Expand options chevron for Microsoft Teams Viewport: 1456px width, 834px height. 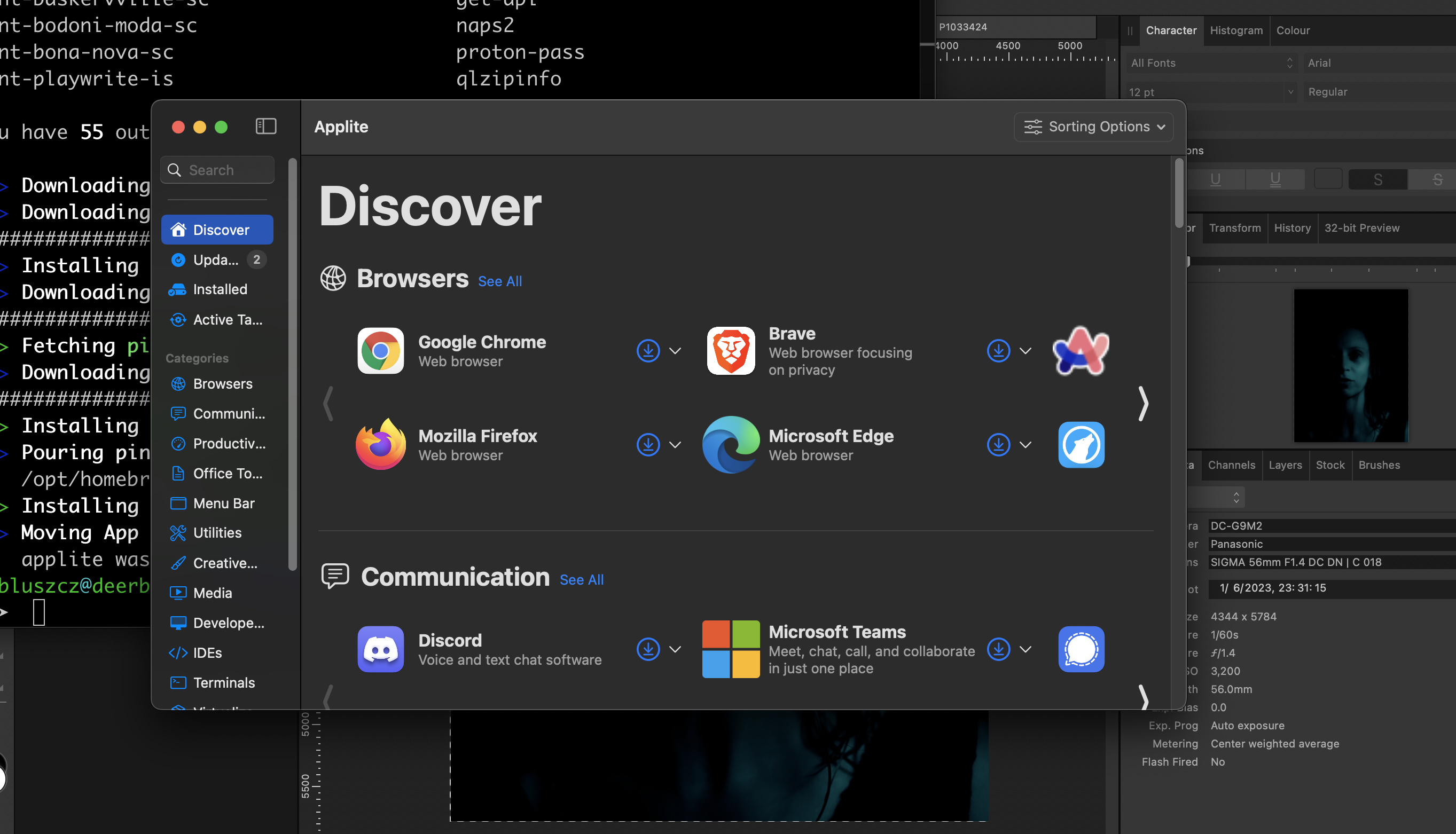point(1025,649)
